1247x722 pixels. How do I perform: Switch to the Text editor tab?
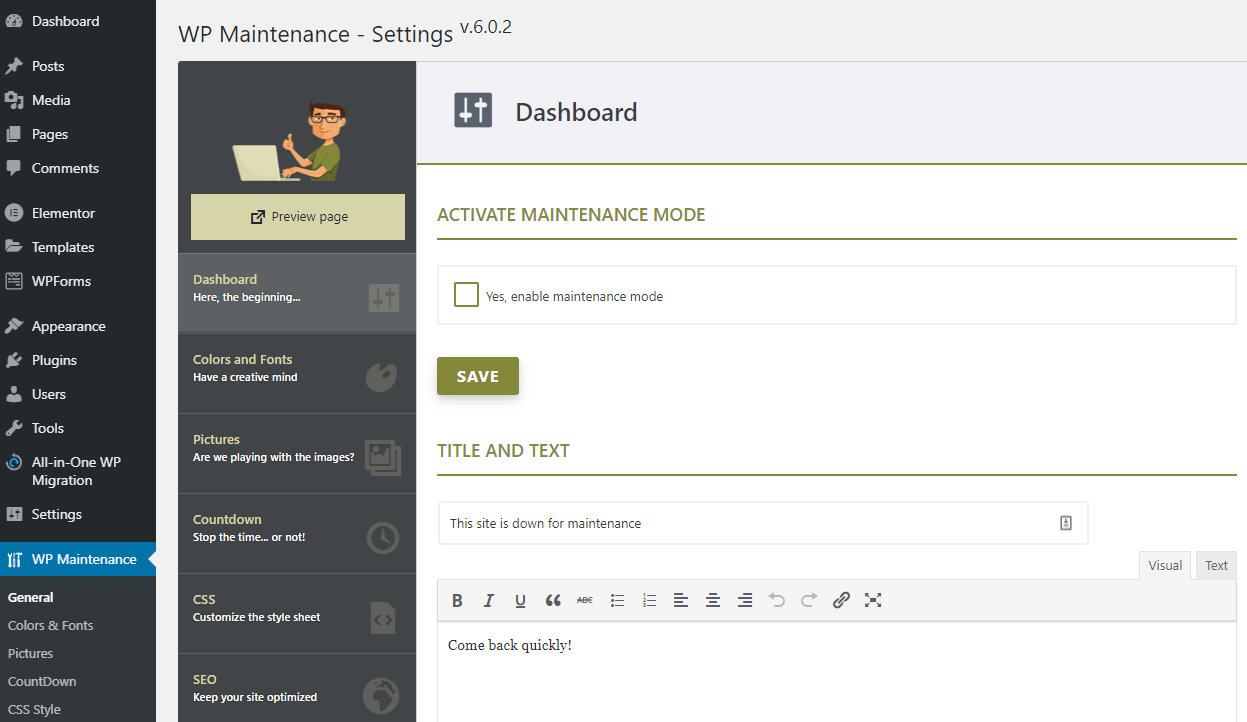point(1215,565)
